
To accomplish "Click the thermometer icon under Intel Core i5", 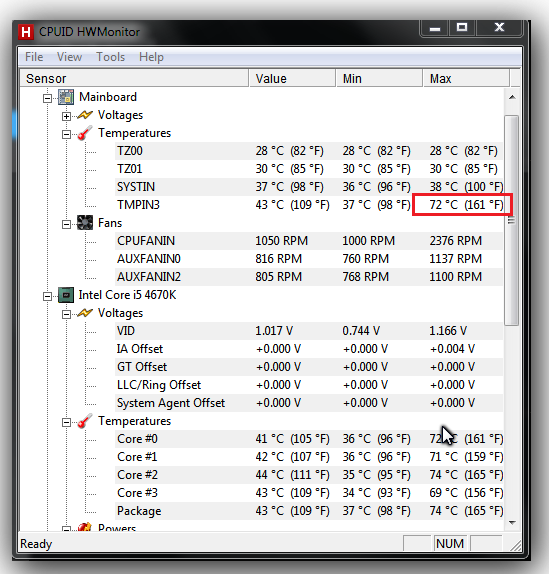I will (x=85, y=421).
